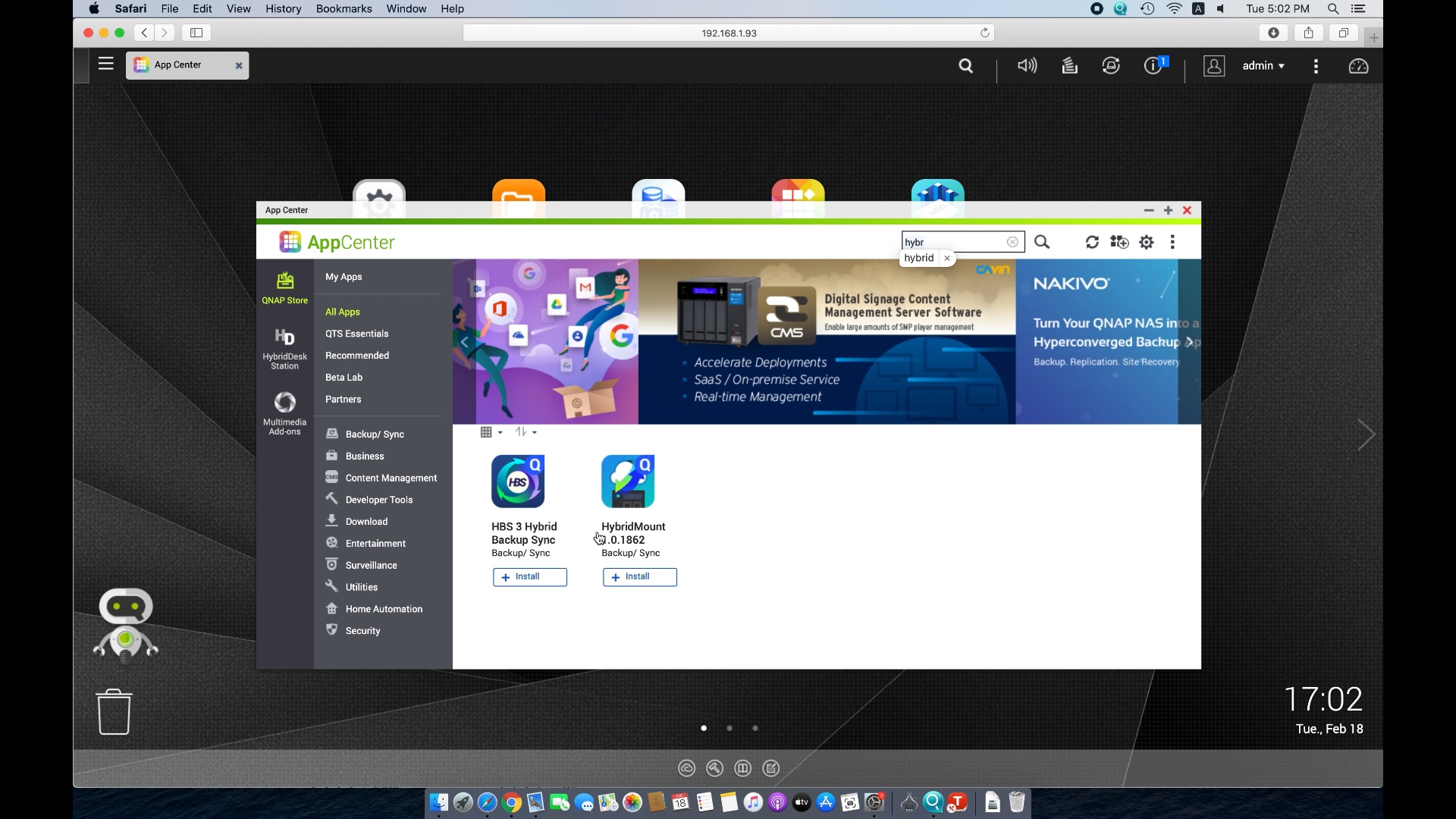Open the dashboard gauge icon
The height and width of the screenshot is (819, 1456).
1358,66
